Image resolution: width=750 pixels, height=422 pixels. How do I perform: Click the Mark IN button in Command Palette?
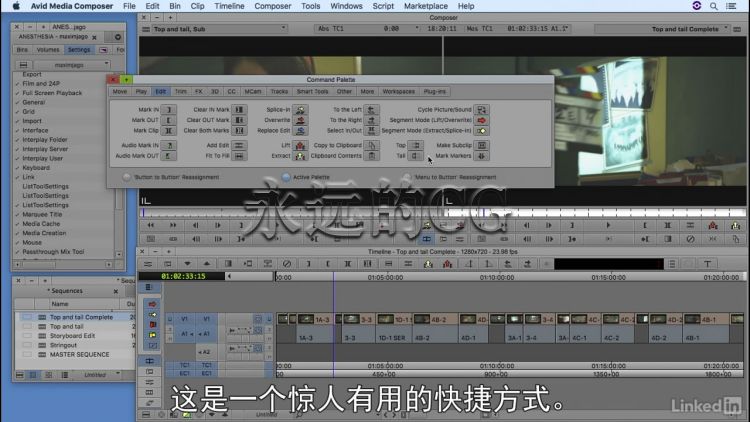tap(168, 110)
